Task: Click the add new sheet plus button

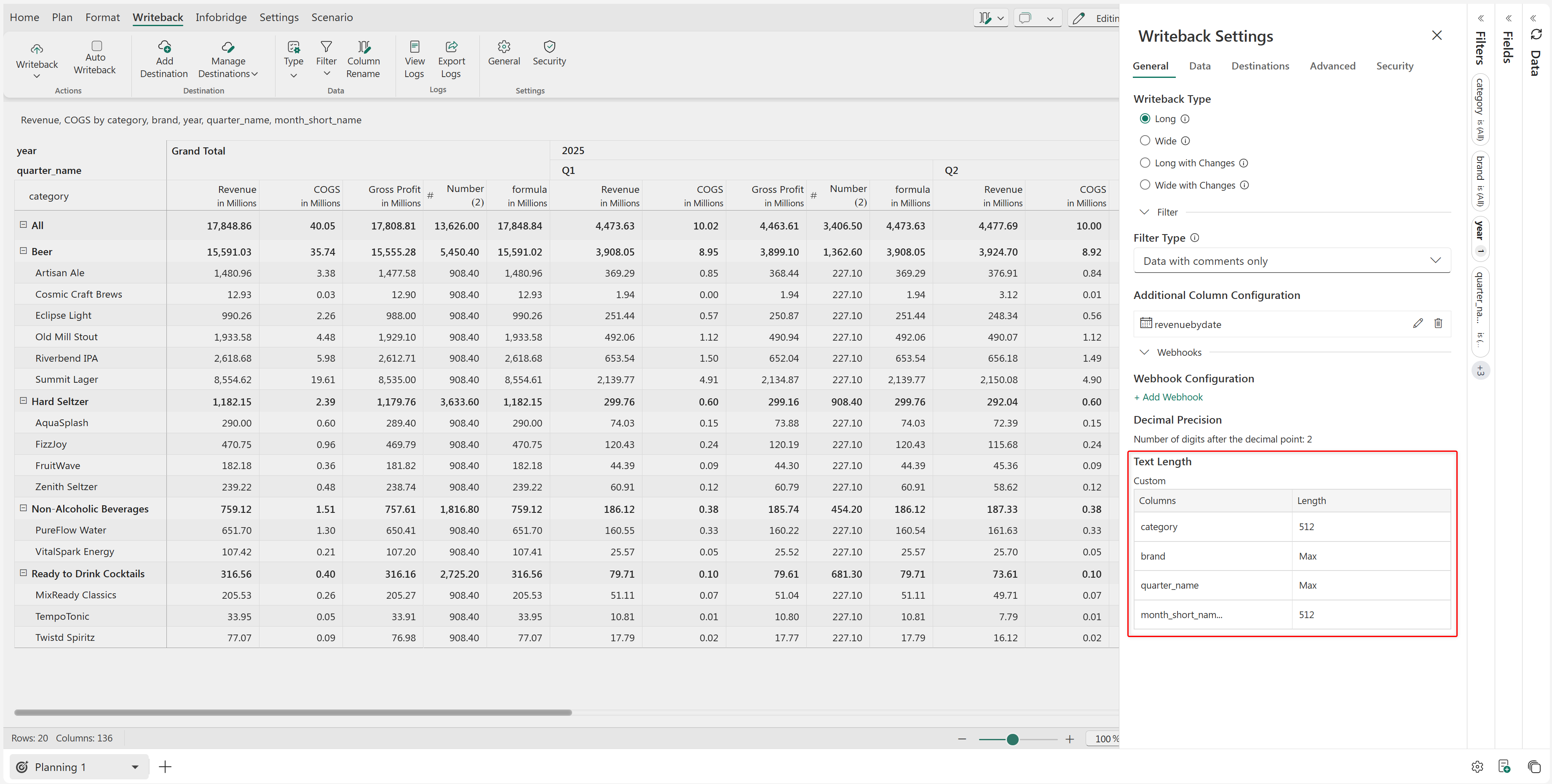Action: [165, 767]
